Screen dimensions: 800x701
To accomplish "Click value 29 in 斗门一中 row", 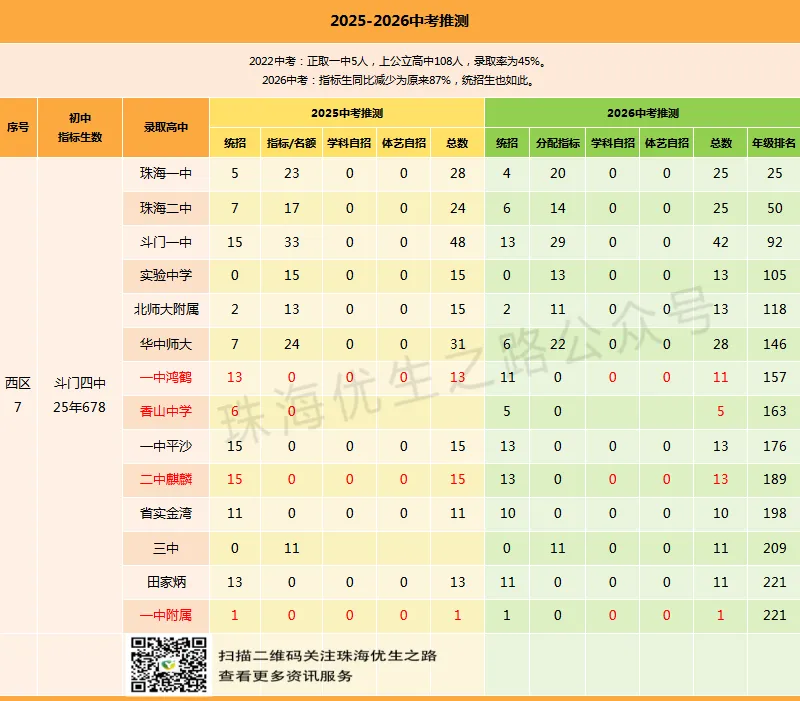I will click(x=558, y=242).
